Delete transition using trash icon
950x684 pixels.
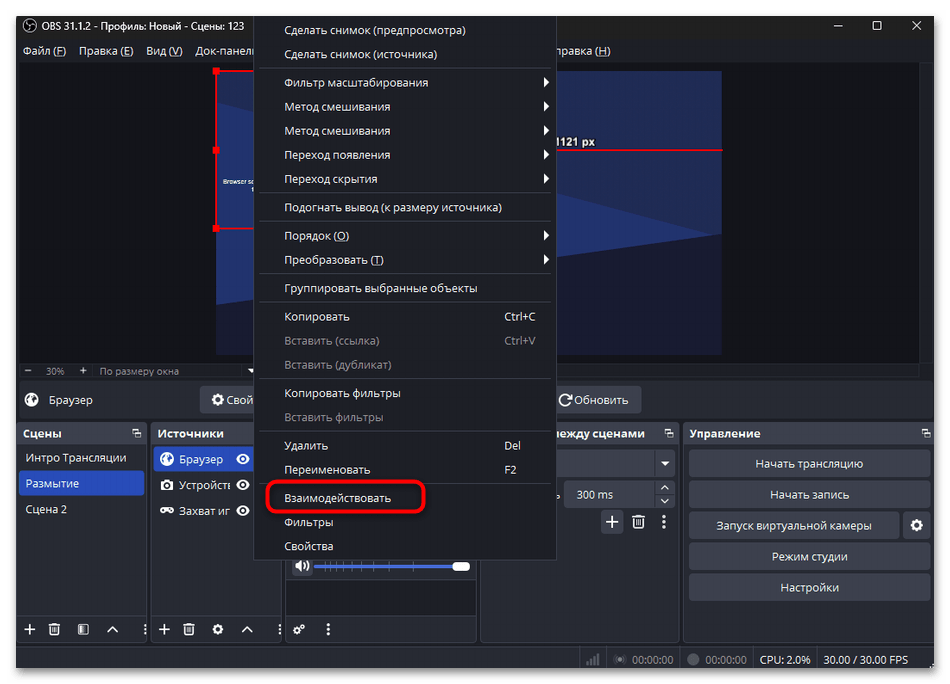pos(638,521)
